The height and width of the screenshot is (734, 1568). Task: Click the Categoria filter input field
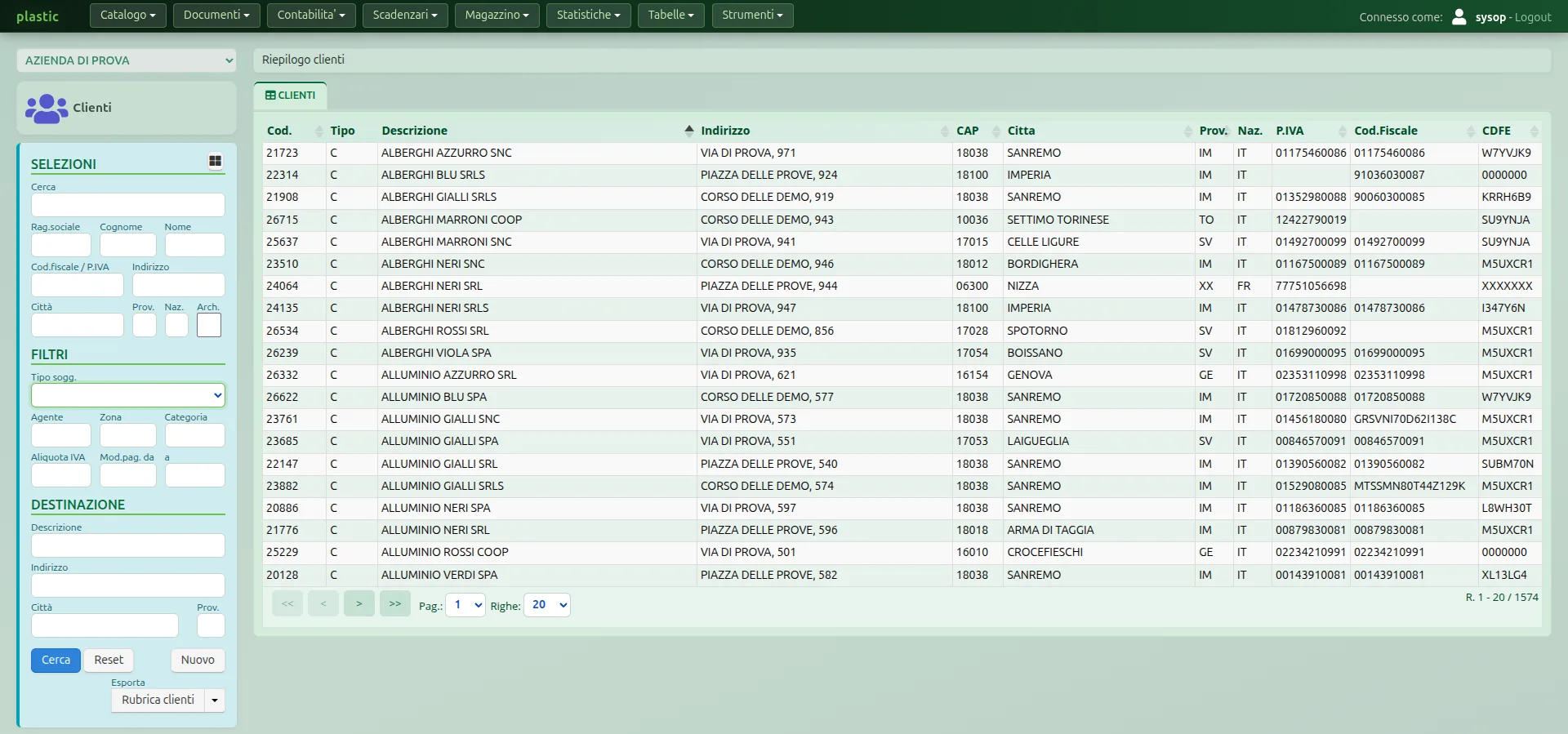pos(195,435)
